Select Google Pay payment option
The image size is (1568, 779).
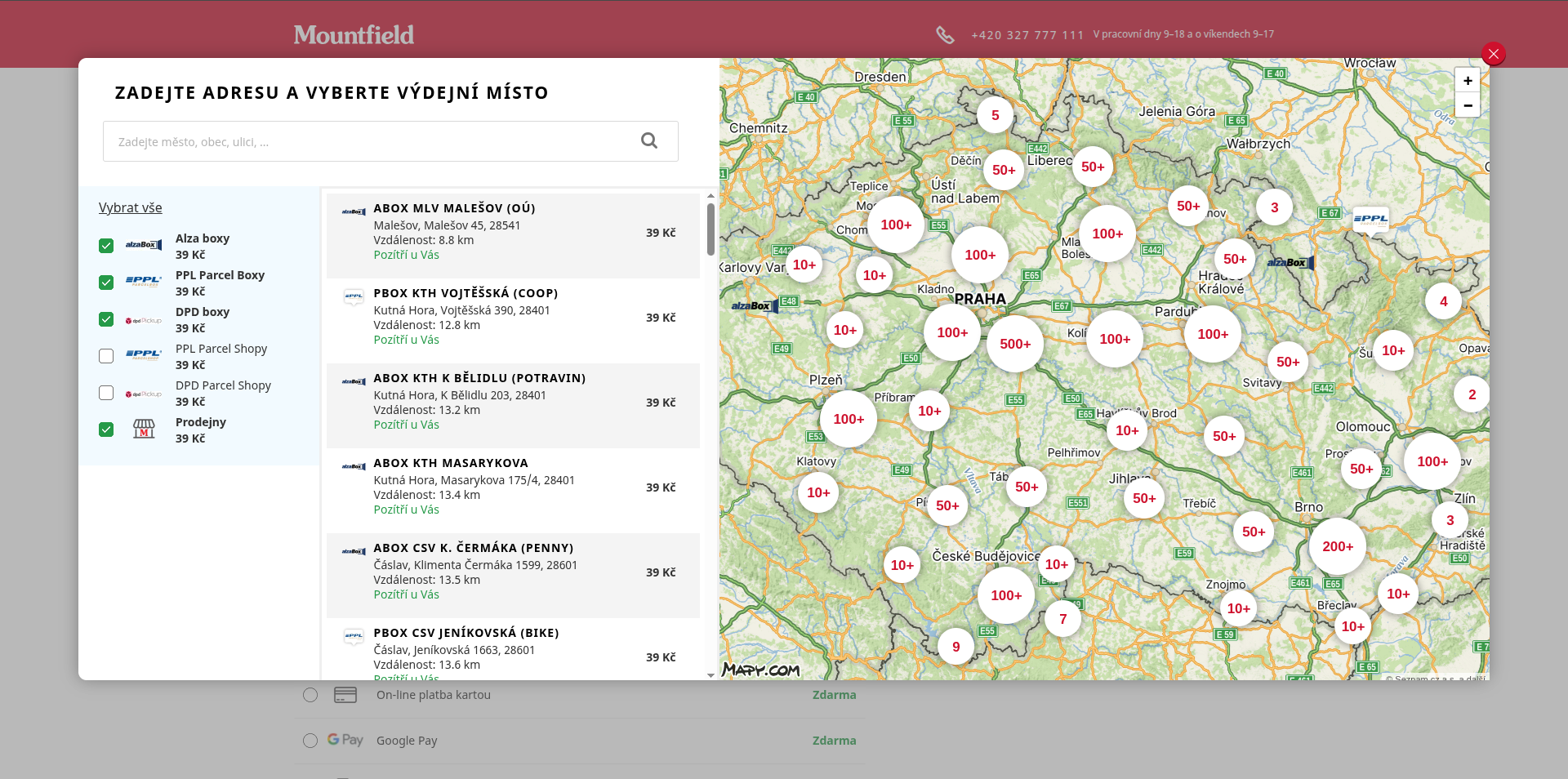click(310, 741)
